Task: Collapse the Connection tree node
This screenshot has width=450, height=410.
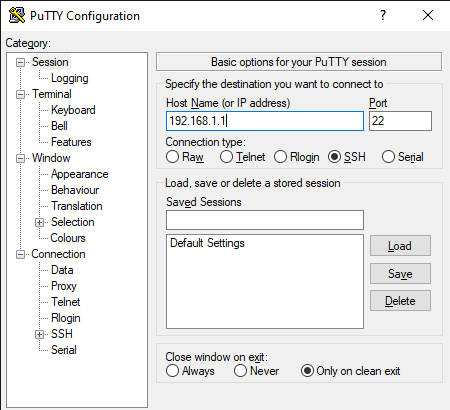Action: (20, 255)
